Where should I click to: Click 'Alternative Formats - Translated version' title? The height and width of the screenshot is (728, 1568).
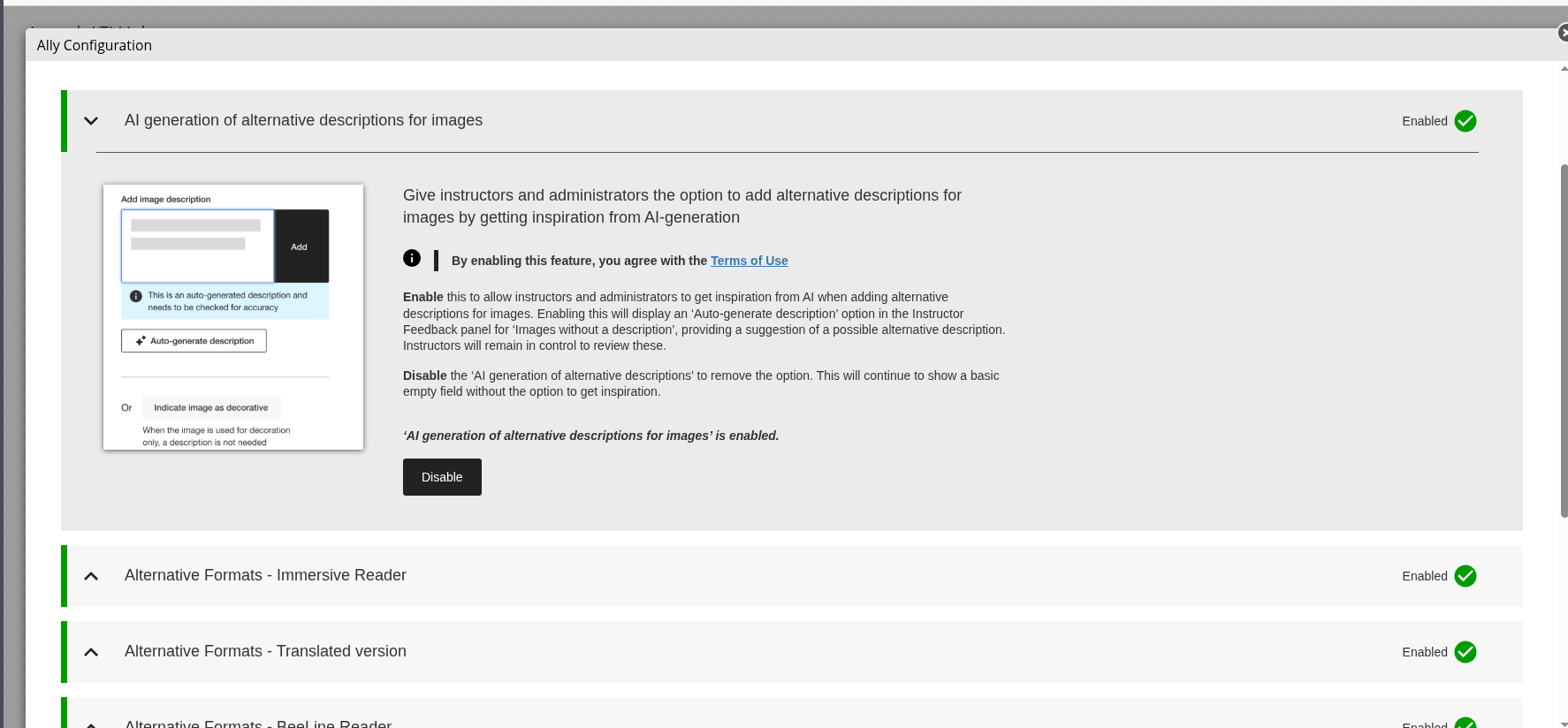point(265,651)
